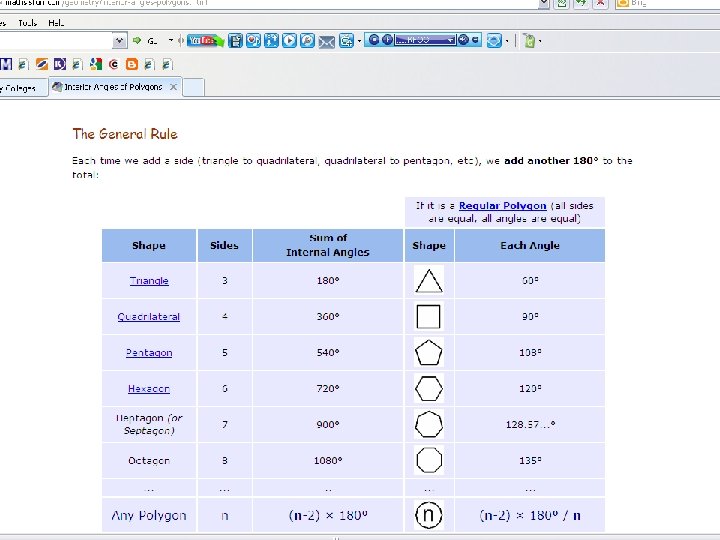This screenshot has width=720, height=540.
Task: Click the '128.57...°' angle cell
Action: click(x=530, y=424)
